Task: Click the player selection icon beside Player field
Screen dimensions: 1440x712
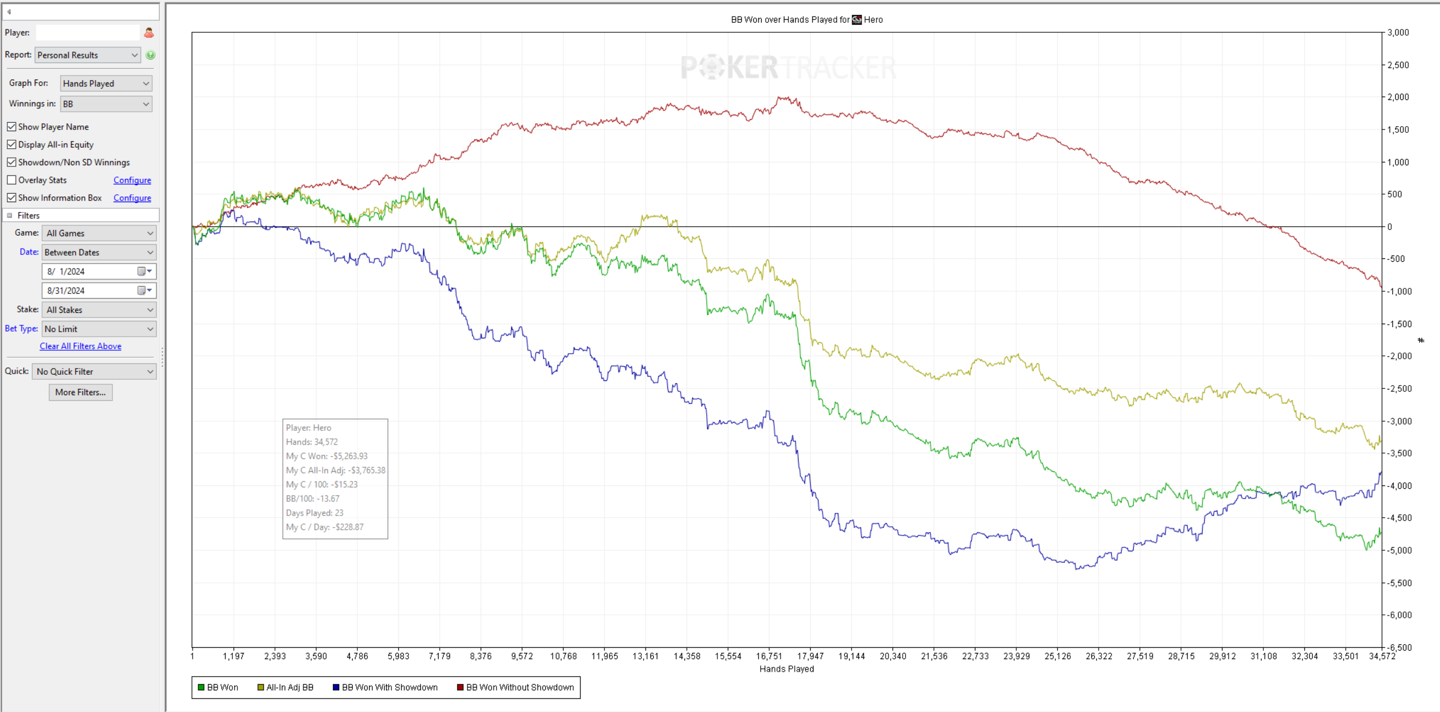Action: (149, 33)
